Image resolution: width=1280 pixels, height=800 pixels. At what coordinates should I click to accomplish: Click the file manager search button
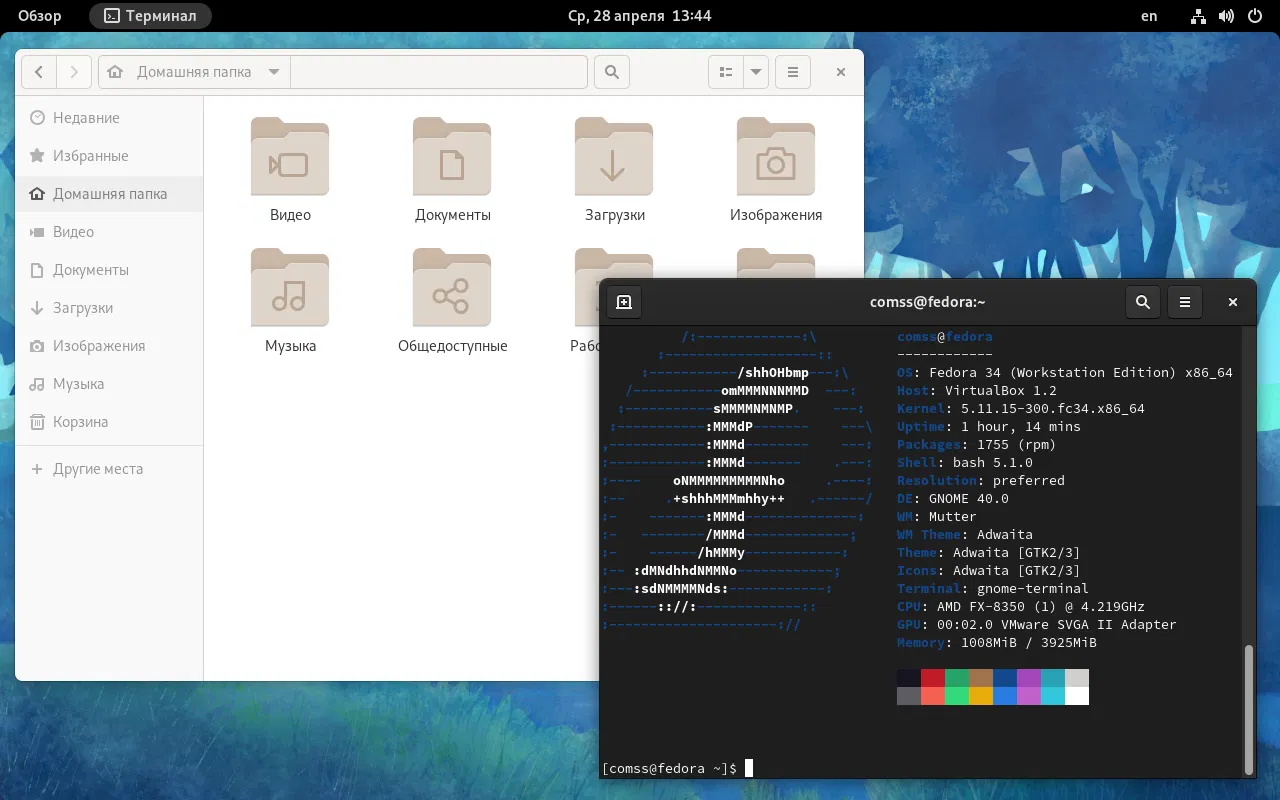point(612,72)
